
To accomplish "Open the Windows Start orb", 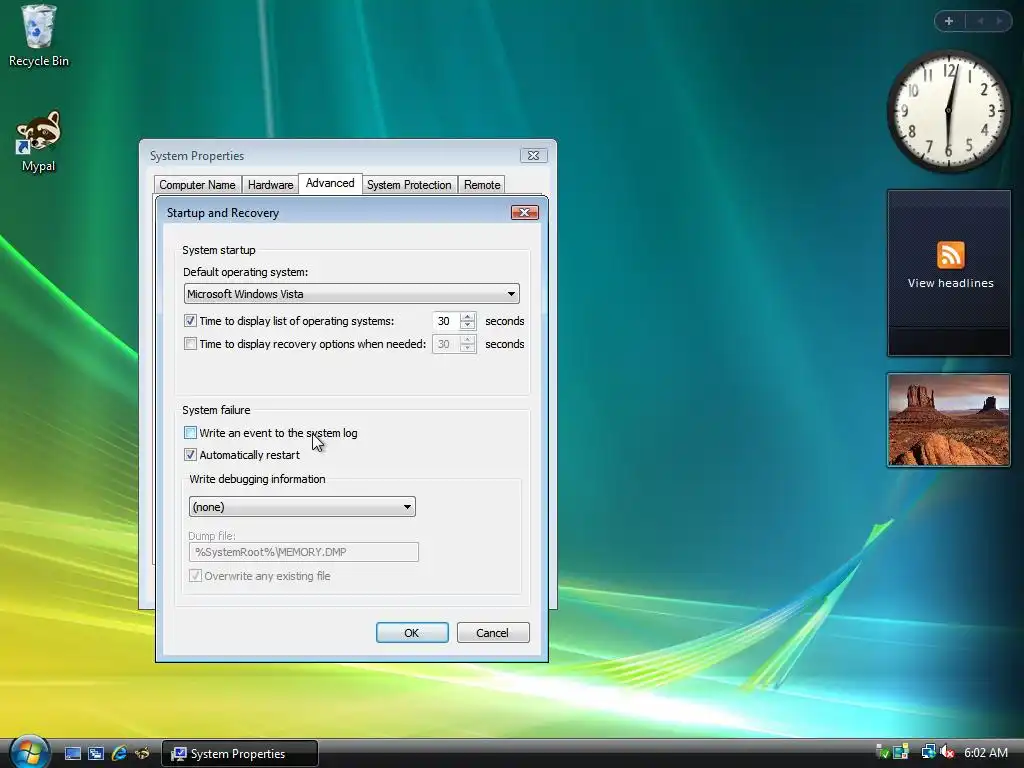I will pos(29,752).
